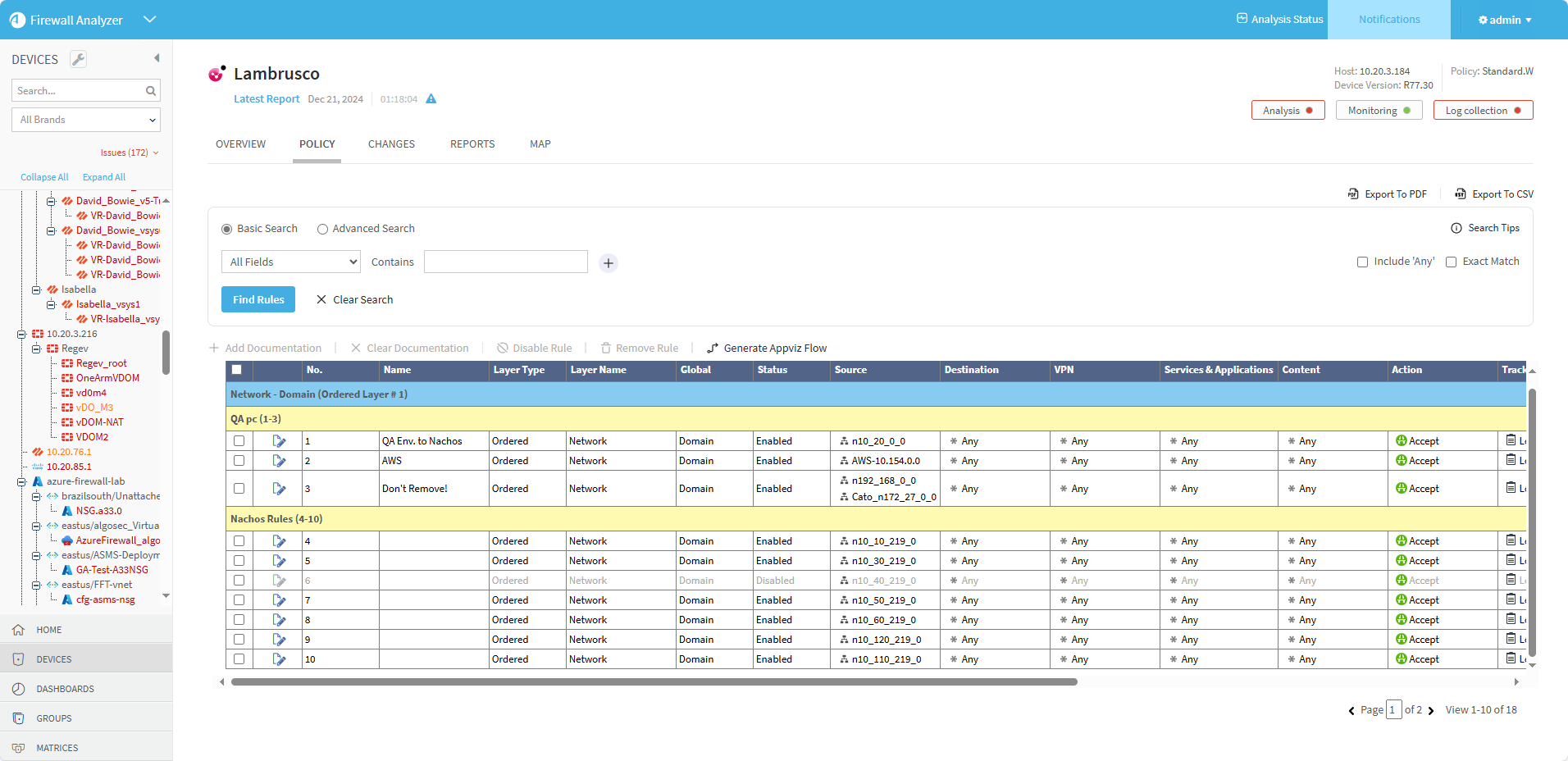The image size is (1568, 761).
Task: Click the wrench icon beside DEVICES
Action: 78,59
